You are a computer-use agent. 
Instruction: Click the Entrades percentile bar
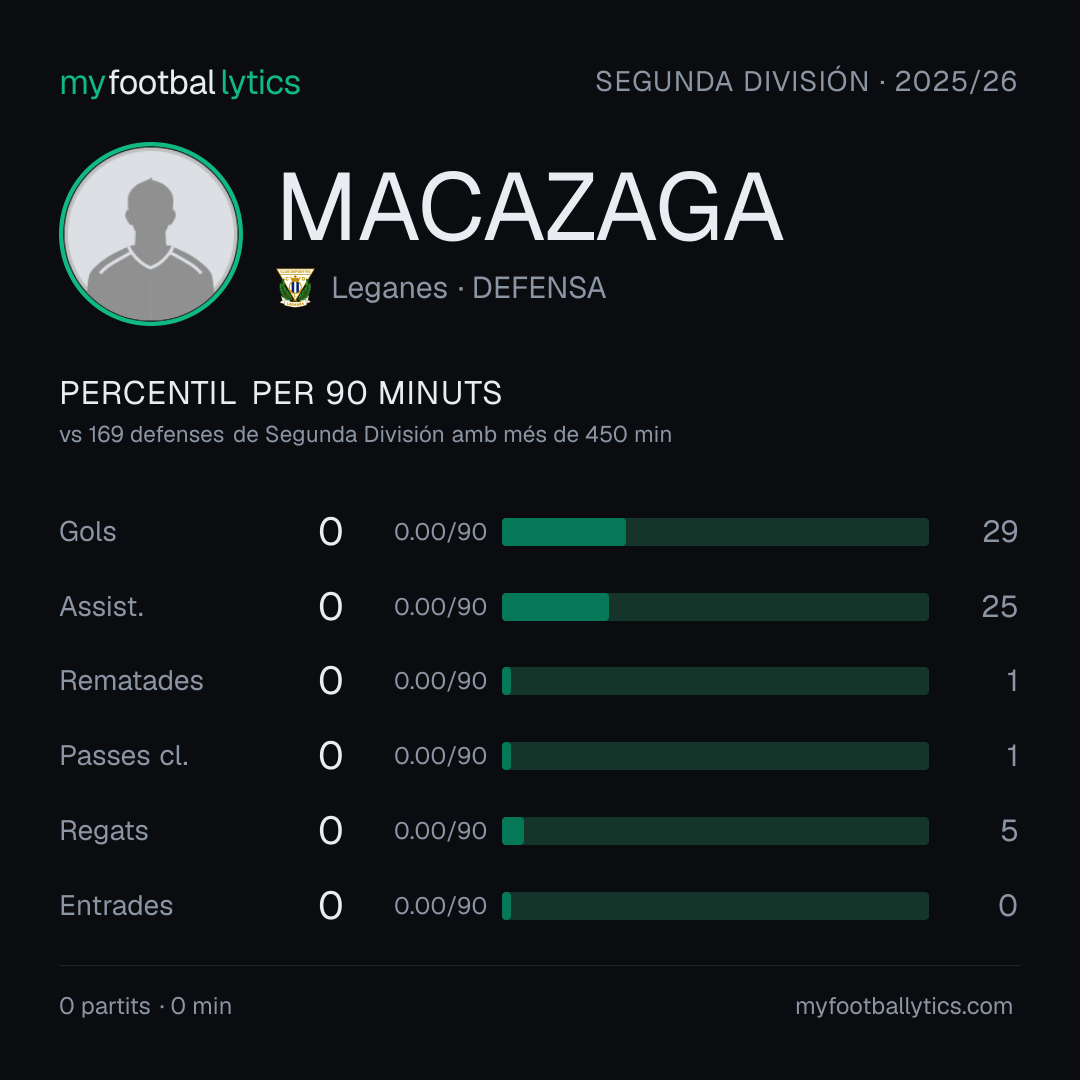pyautogui.click(x=715, y=906)
